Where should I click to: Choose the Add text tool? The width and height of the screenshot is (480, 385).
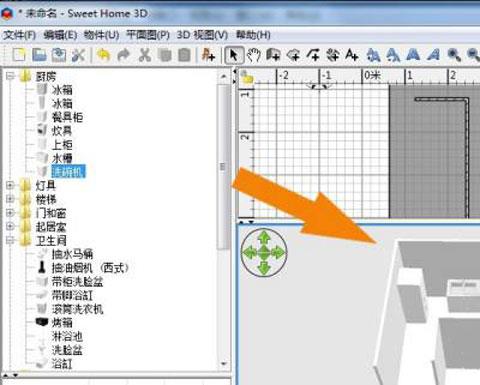(x=352, y=55)
